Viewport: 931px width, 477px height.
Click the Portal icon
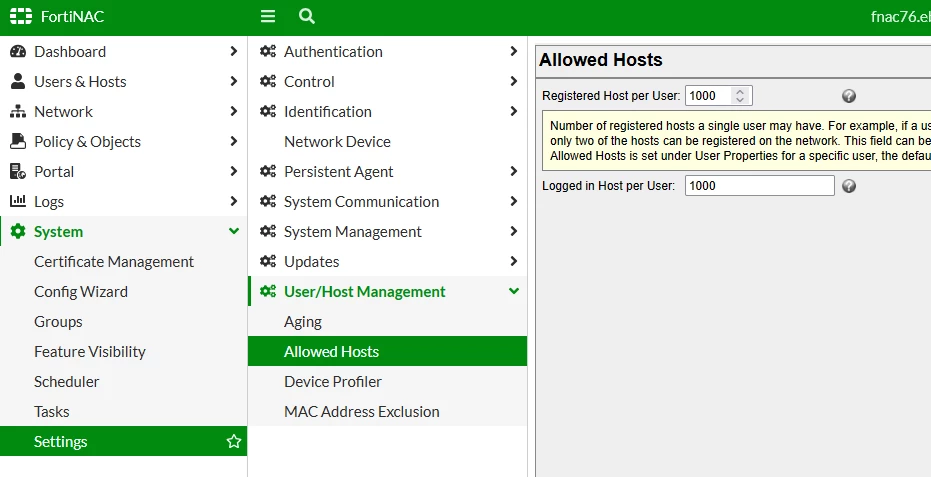(x=18, y=172)
